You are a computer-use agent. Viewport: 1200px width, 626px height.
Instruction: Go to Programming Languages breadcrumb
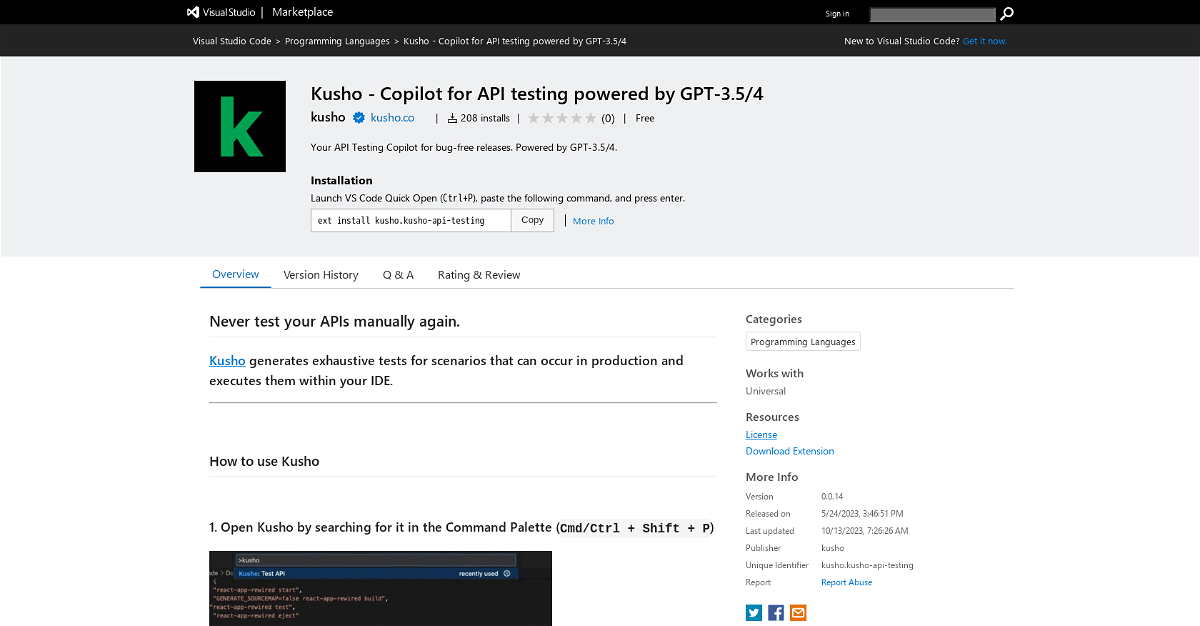[x=337, y=41]
